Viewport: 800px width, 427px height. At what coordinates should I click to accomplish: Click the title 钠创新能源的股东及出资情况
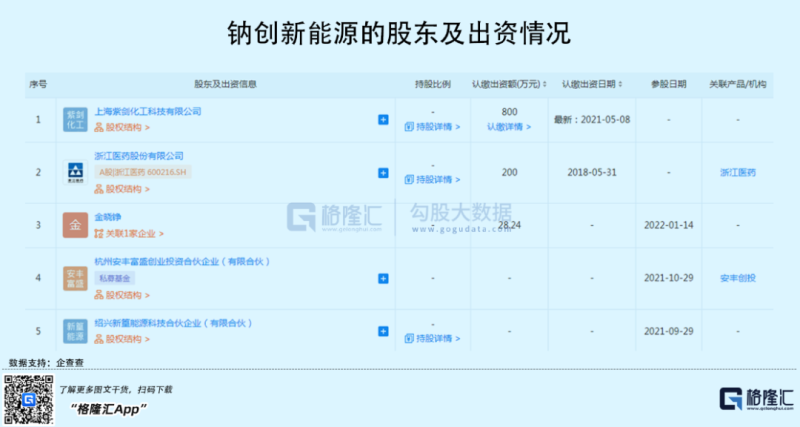coord(399,33)
